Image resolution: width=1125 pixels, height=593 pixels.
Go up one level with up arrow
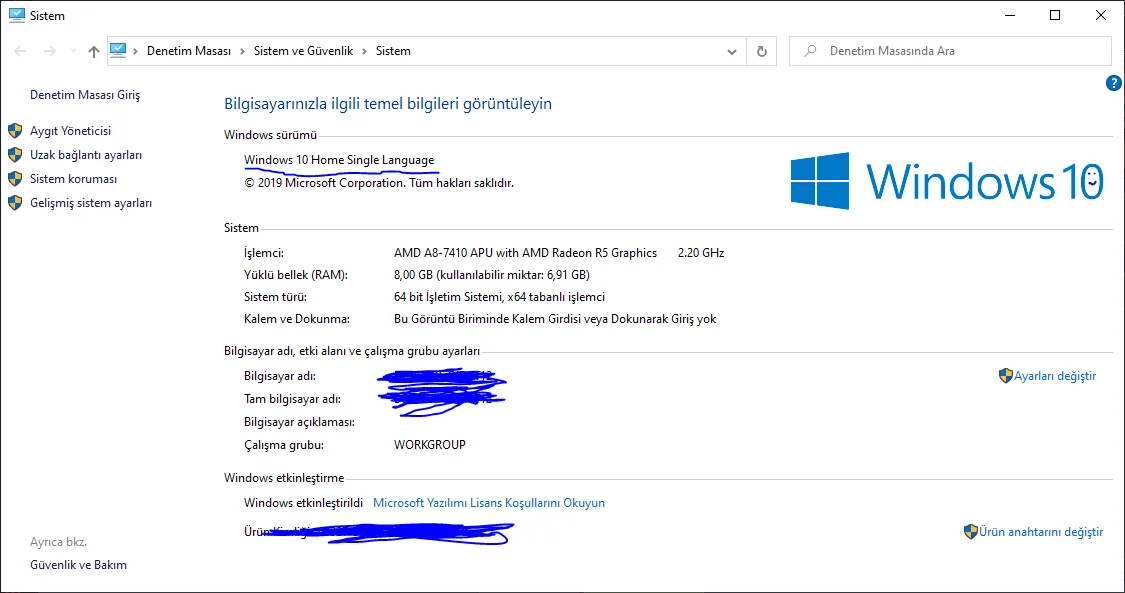(x=94, y=51)
